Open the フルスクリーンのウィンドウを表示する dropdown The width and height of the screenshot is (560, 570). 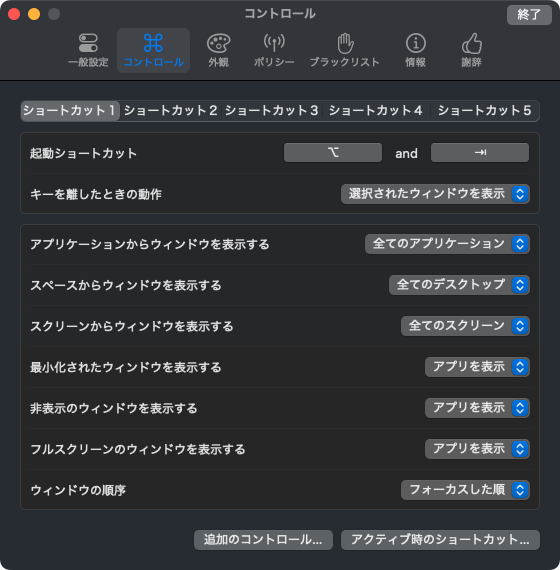(x=477, y=449)
